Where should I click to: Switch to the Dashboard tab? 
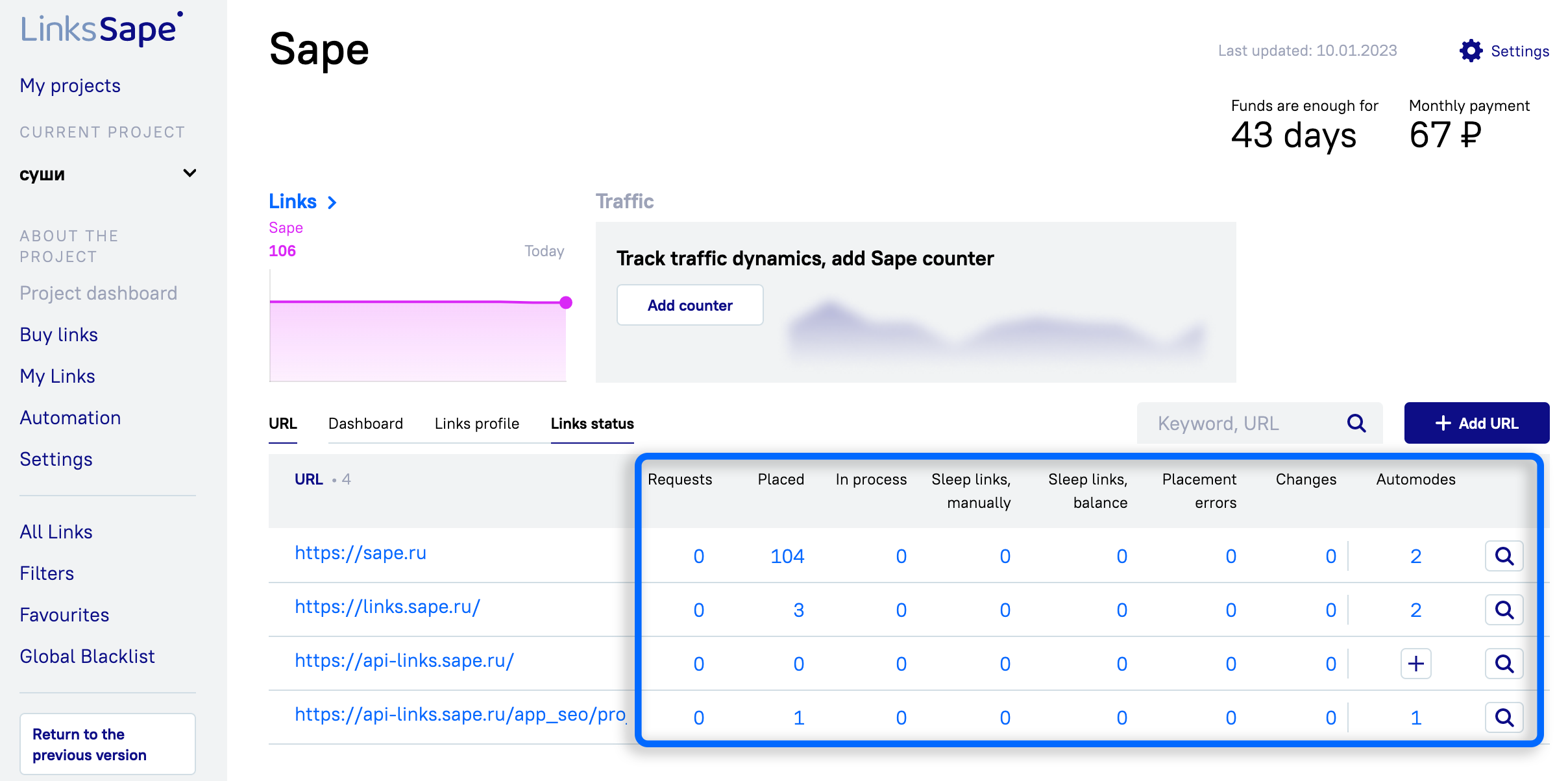(x=365, y=424)
